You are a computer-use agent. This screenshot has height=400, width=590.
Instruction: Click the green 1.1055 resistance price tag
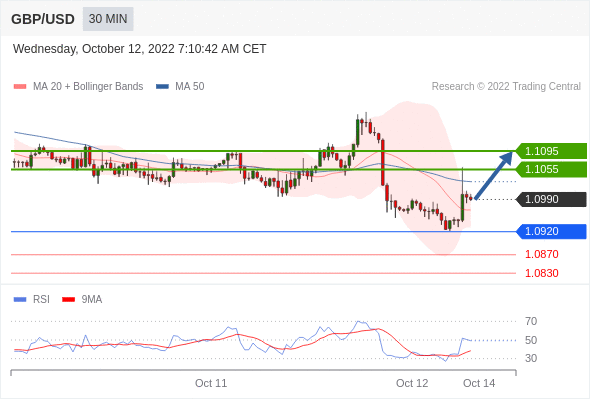point(551,169)
